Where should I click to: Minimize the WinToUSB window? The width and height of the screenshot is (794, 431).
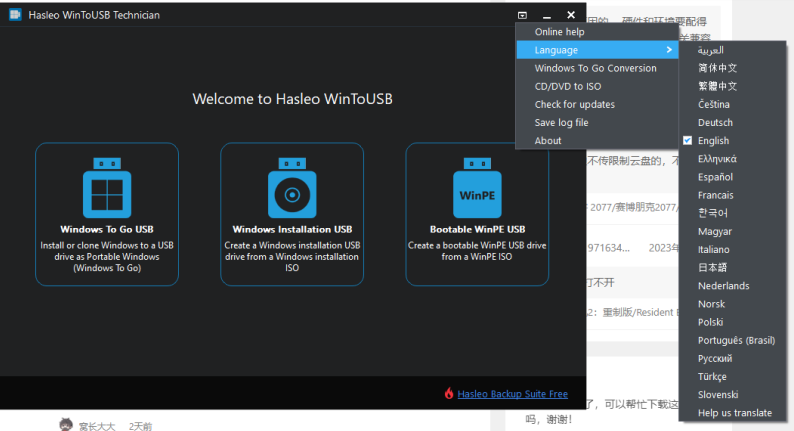tap(547, 16)
